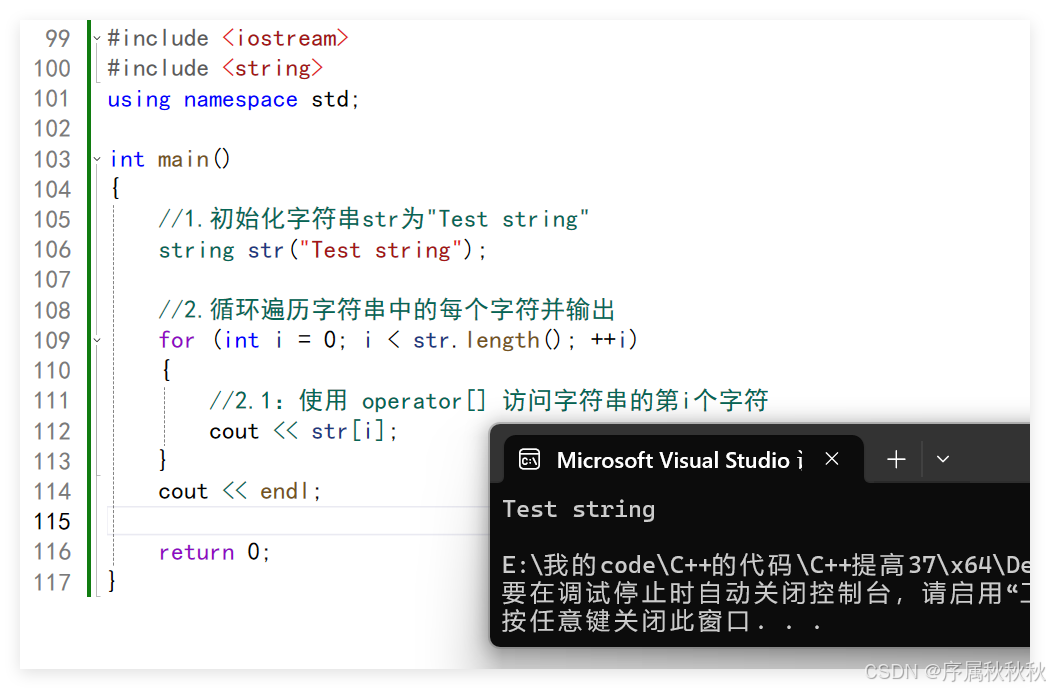Click the operator[] comment on line 111
The width and height of the screenshot is (1050, 689).
pos(489,400)
